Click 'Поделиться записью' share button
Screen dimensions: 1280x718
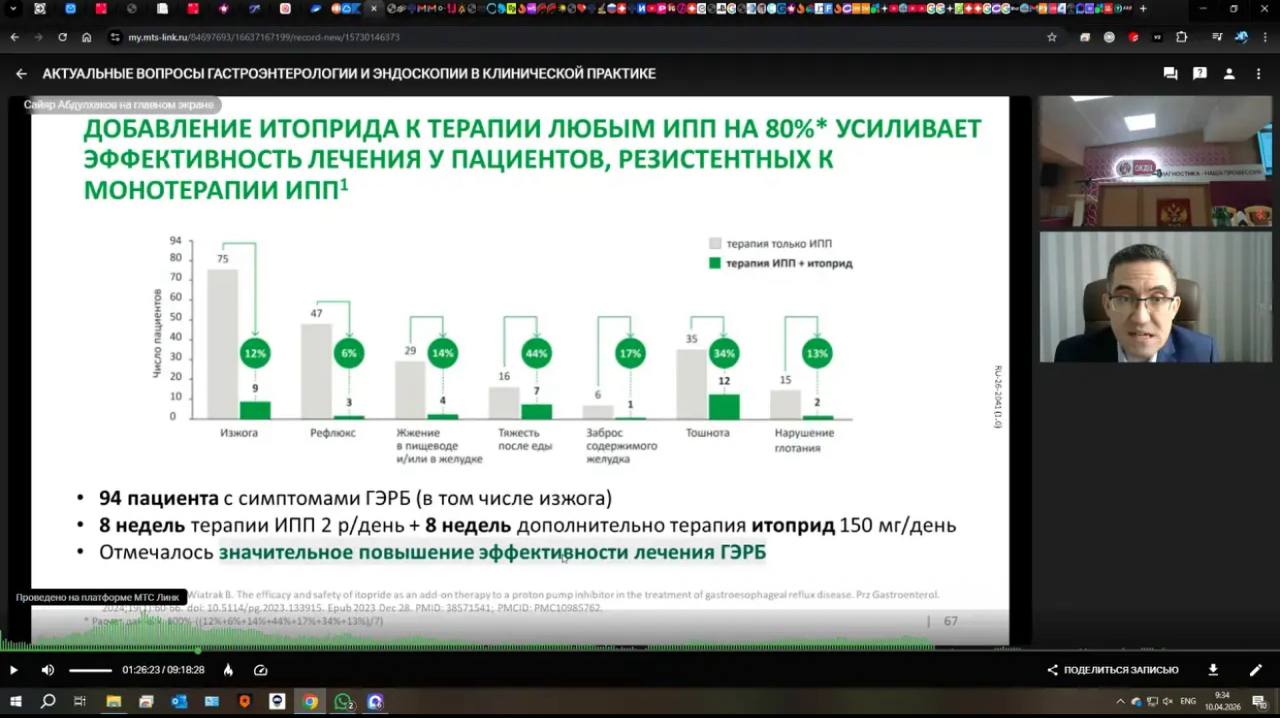(1112, 670)
